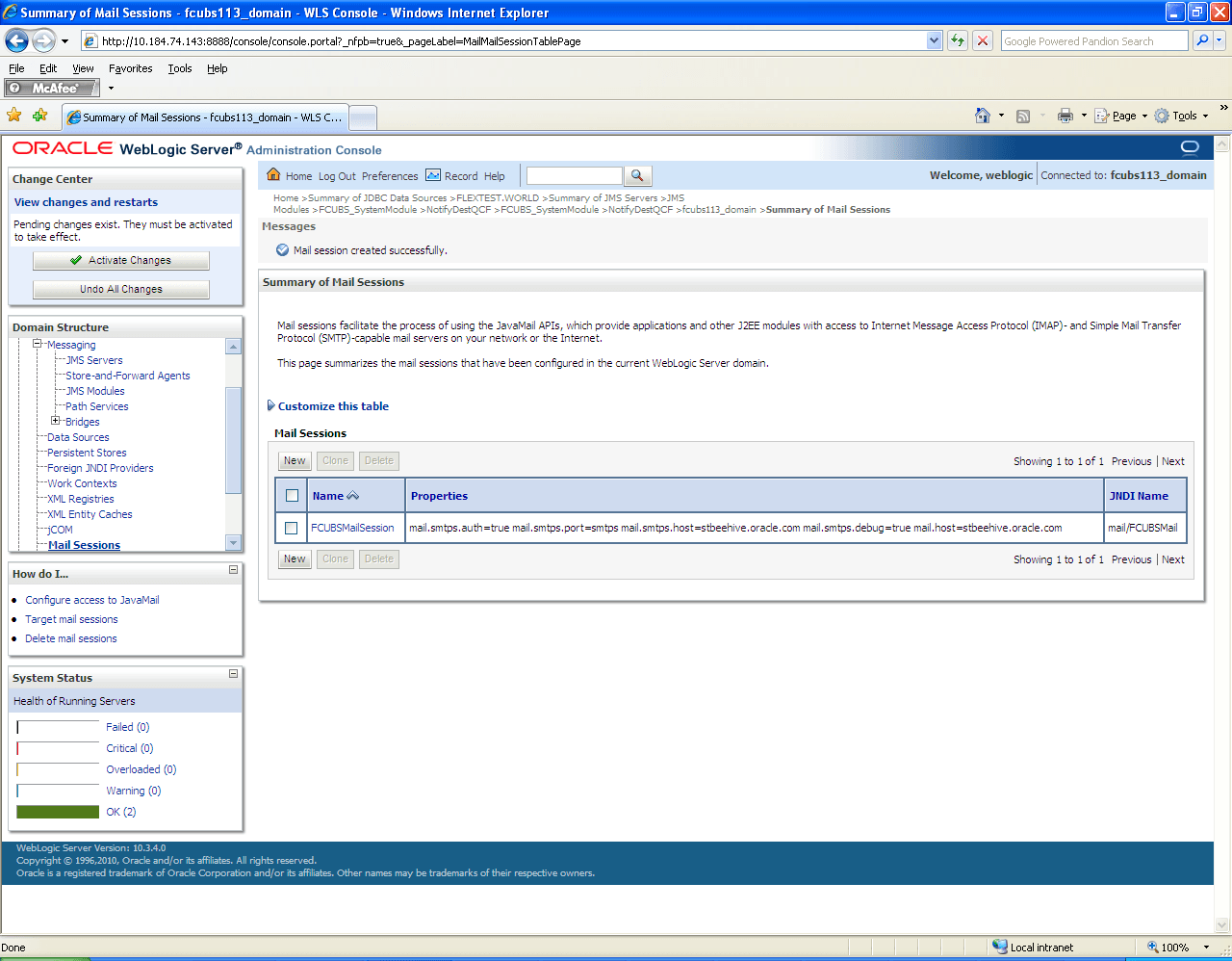Click the Add to Favorites icon
The image size is (1232, 961).
pos(39,116)
